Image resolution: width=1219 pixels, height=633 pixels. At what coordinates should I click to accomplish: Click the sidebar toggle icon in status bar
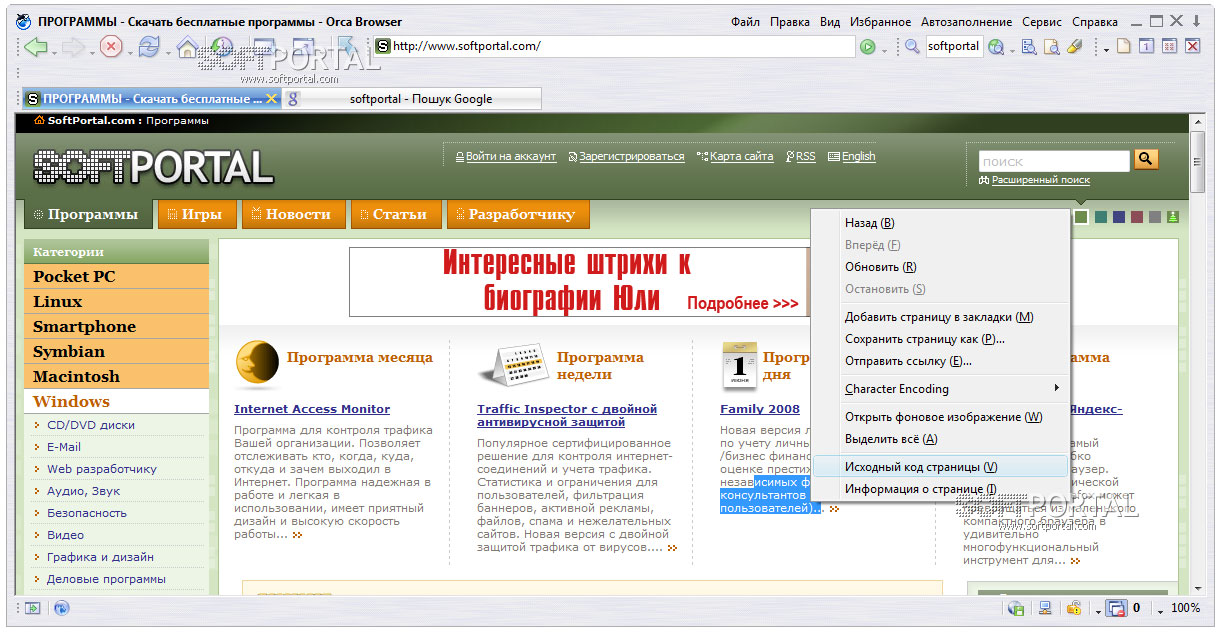click(x=33, y=608)
